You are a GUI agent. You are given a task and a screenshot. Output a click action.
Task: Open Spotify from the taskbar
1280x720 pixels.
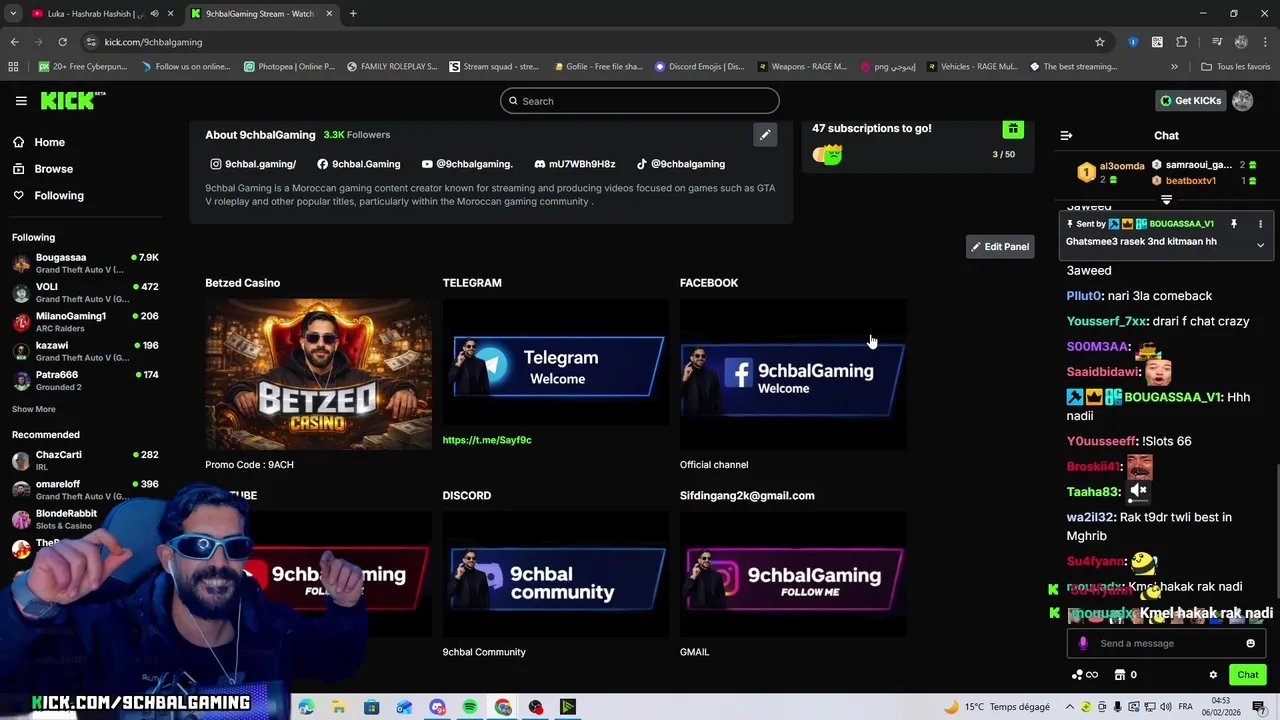click(x=470, y=707)
